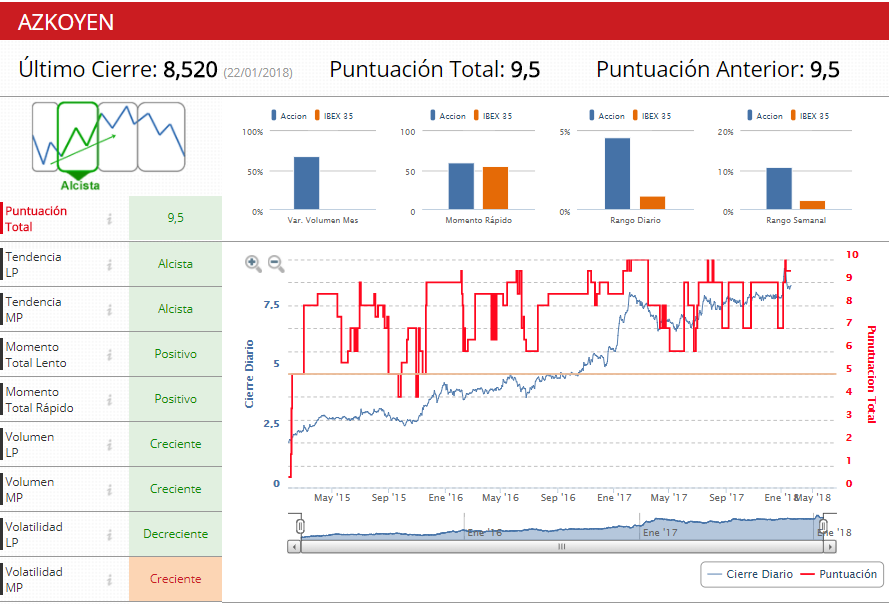
Task: Click the Volumen LP row label
Action: (30, 444)
